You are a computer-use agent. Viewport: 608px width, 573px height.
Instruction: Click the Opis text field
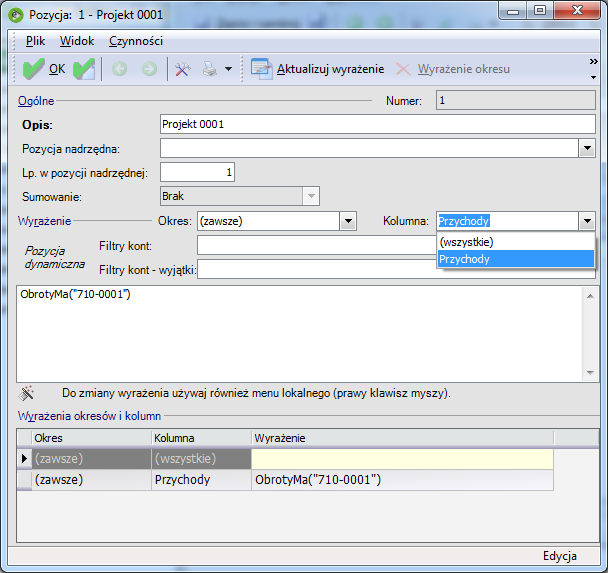(x=378, y=124)
